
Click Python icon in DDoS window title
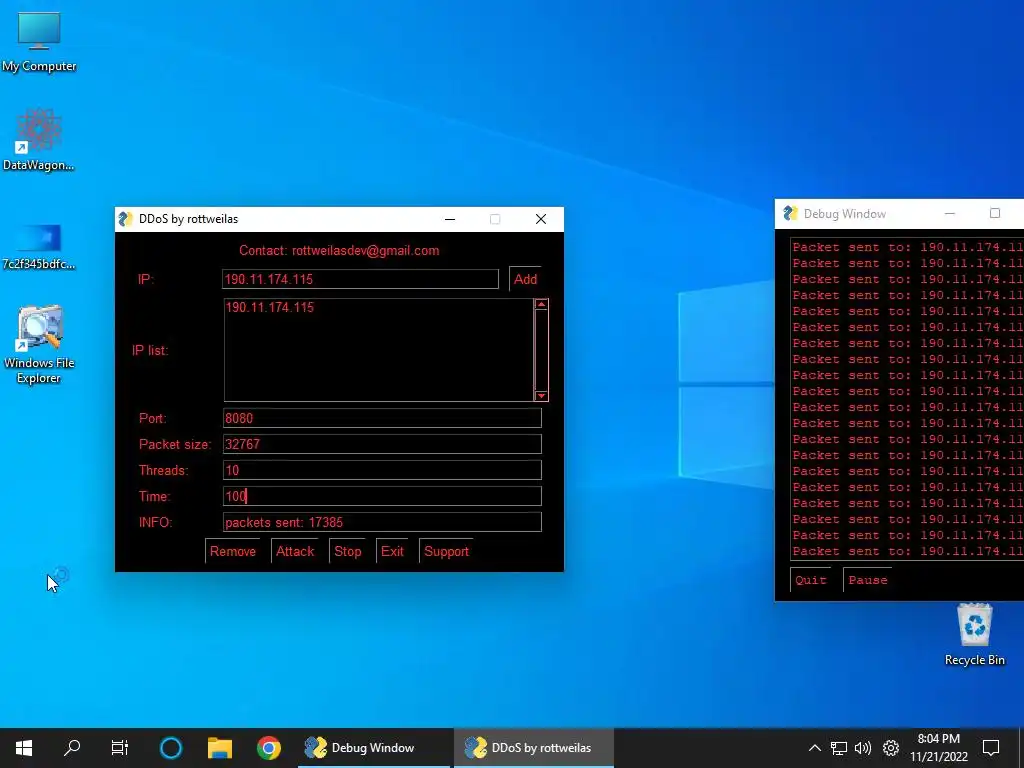pos(125,219)
